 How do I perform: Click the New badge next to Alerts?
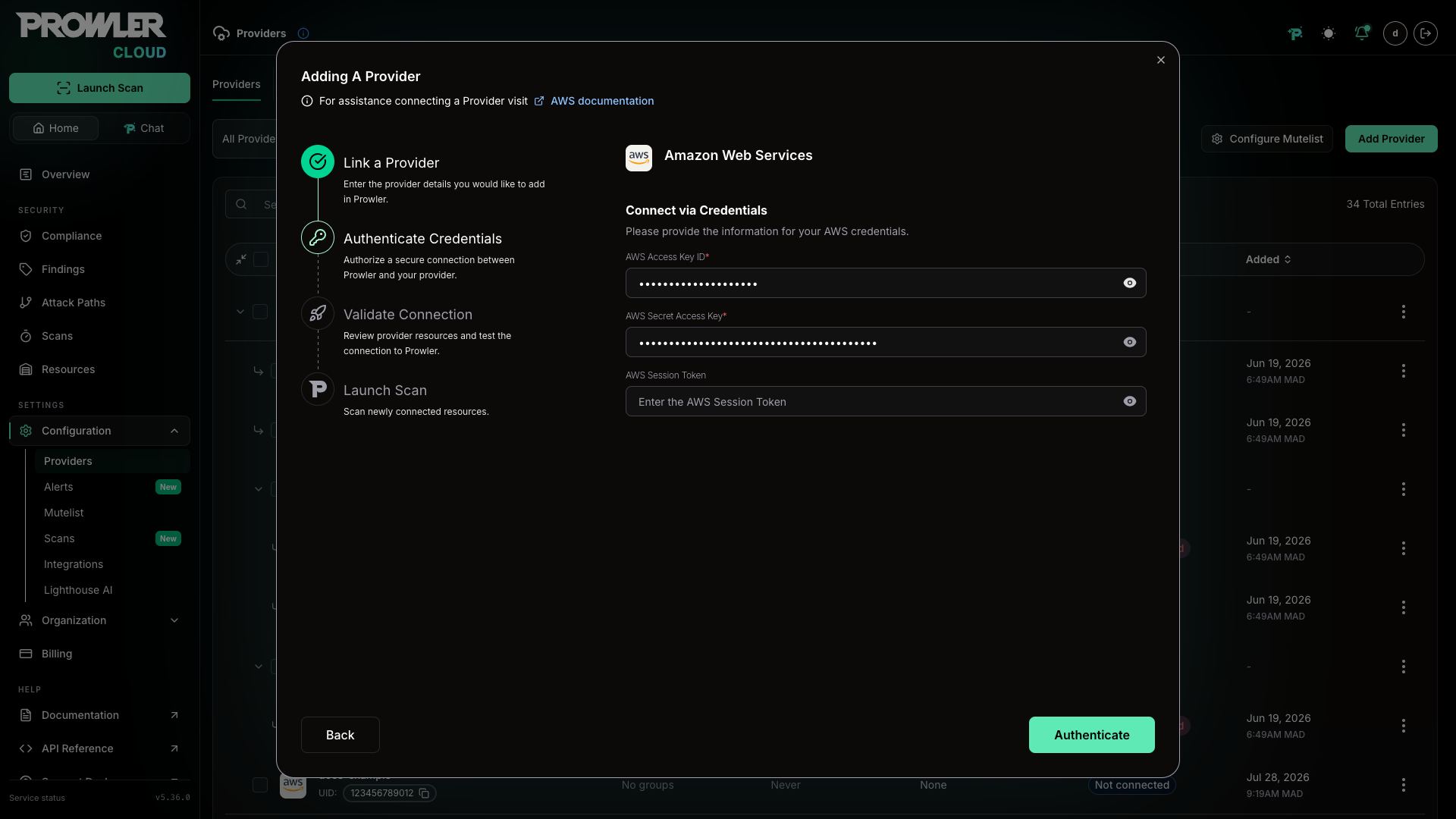pyautogui.click(x=168, y=487)
